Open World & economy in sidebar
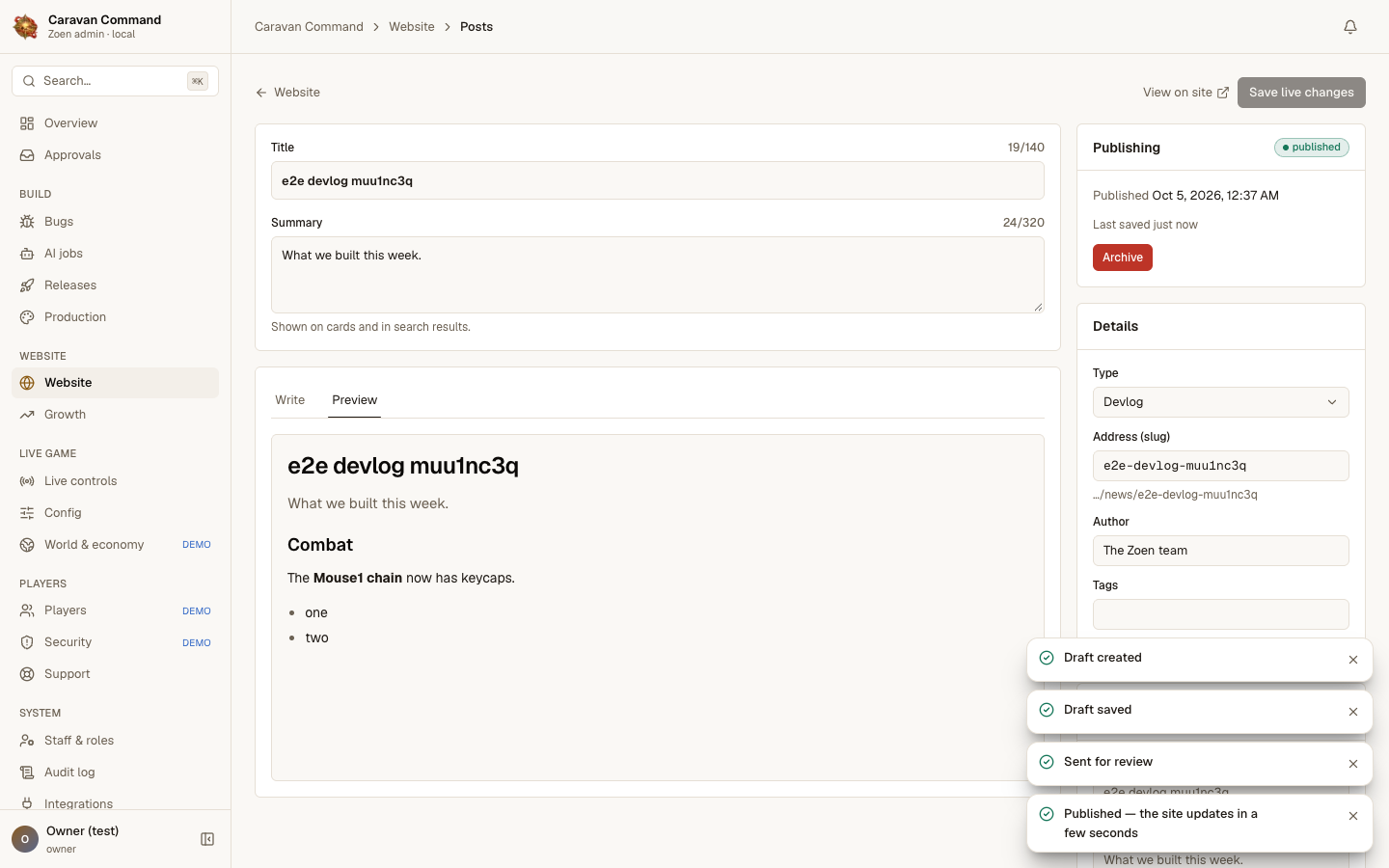Image resolution: width=1389 pixels, height=868 pixels. point(116,545)
